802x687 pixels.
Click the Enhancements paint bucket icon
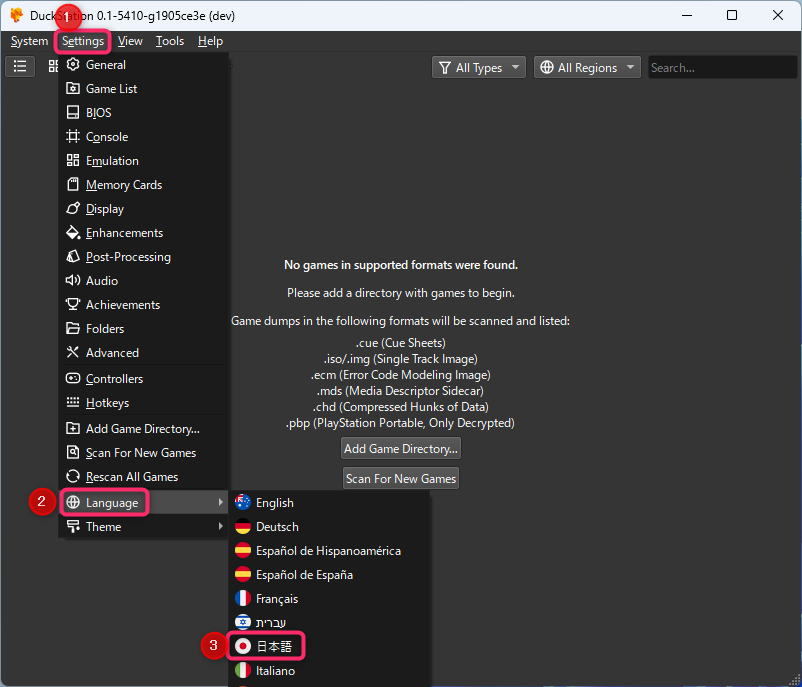(x=73, y=233)
